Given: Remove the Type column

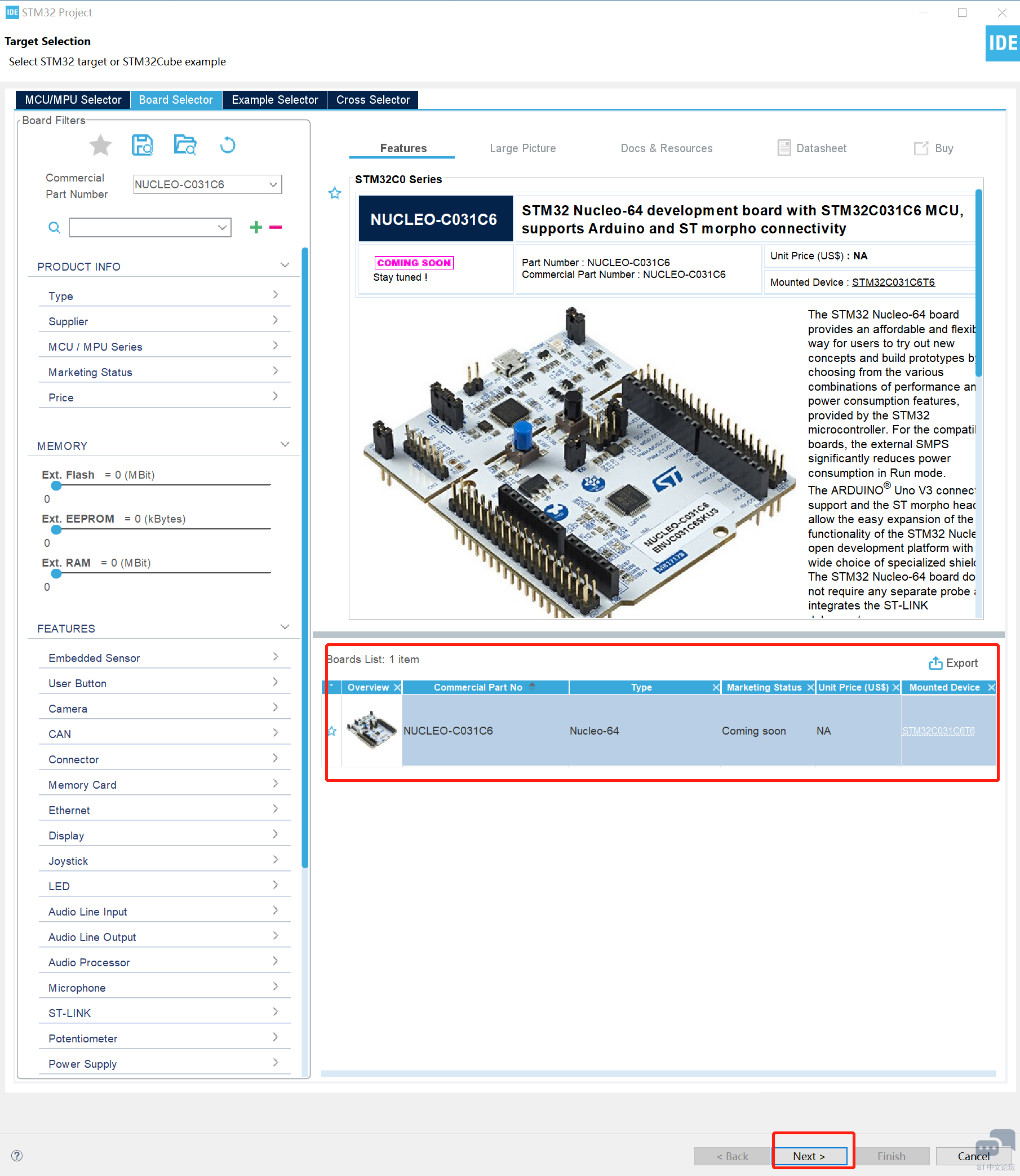Looking at the screenshot, I should coord(716,687).
